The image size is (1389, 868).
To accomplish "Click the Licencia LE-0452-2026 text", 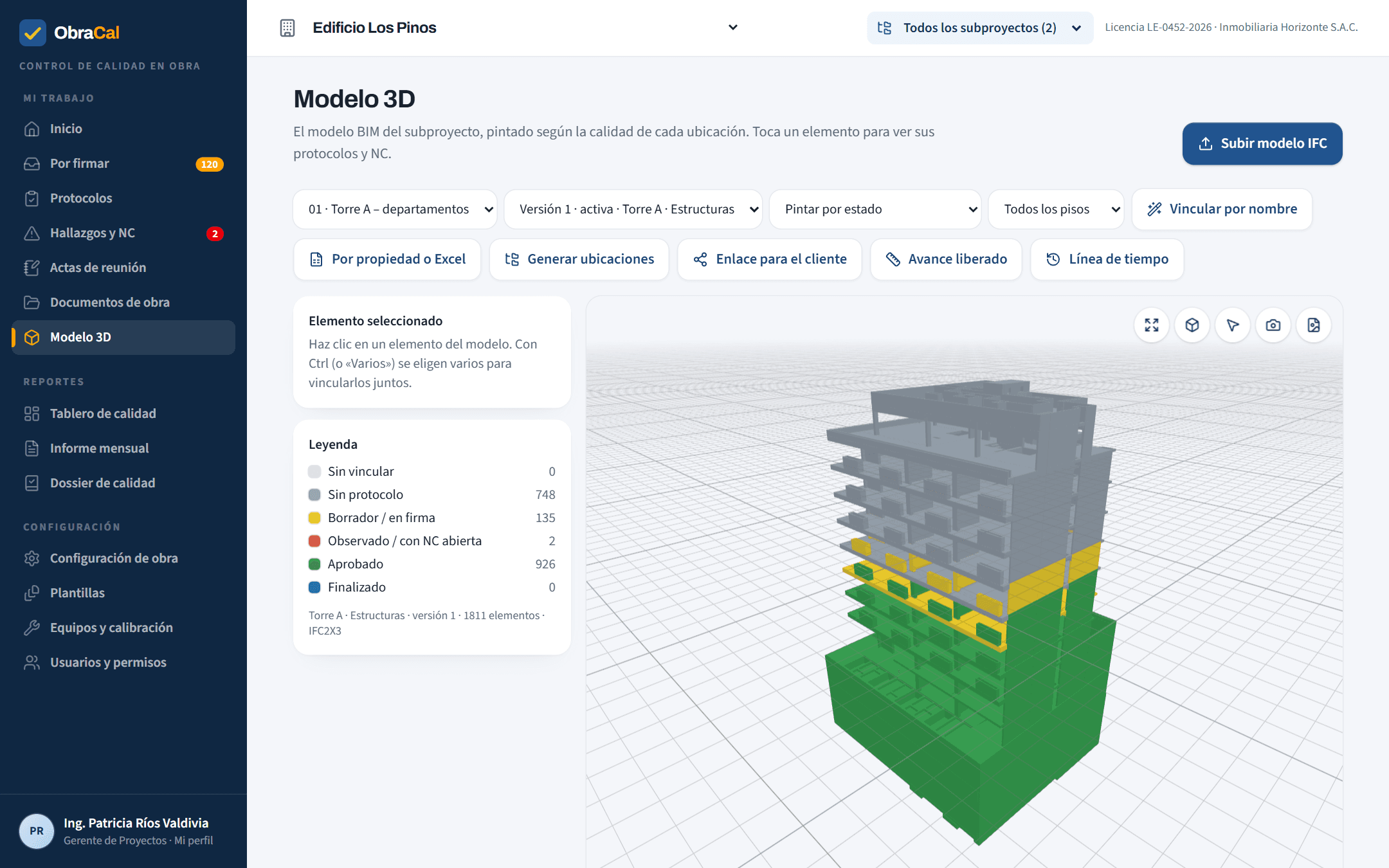I will 1158,27.
